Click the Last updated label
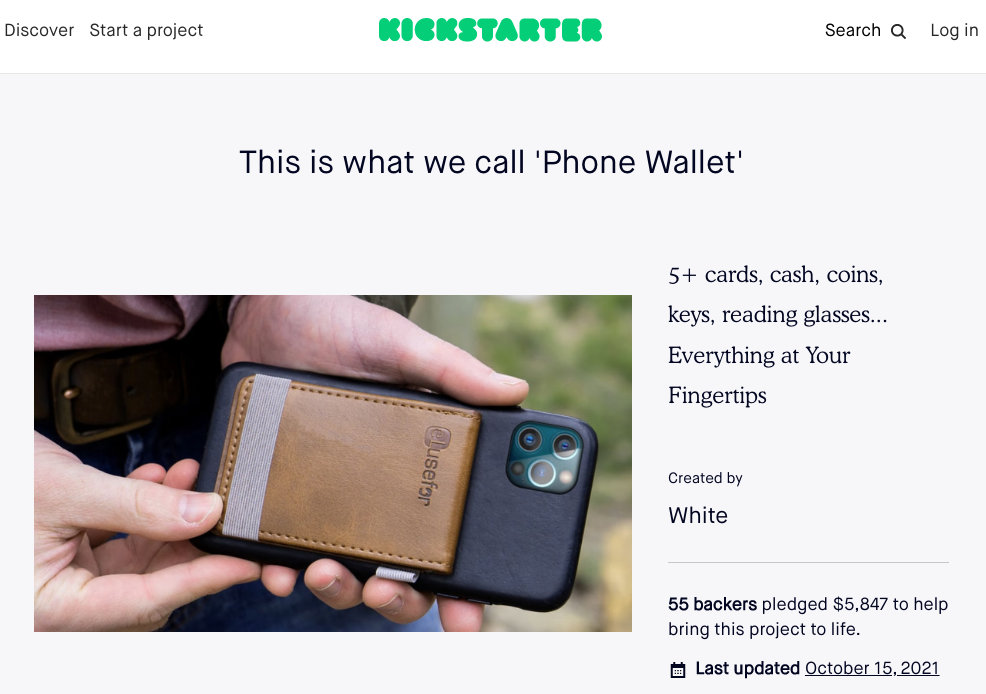The width and height of the screenshot is (986, 694). click(x=747, y=668)
